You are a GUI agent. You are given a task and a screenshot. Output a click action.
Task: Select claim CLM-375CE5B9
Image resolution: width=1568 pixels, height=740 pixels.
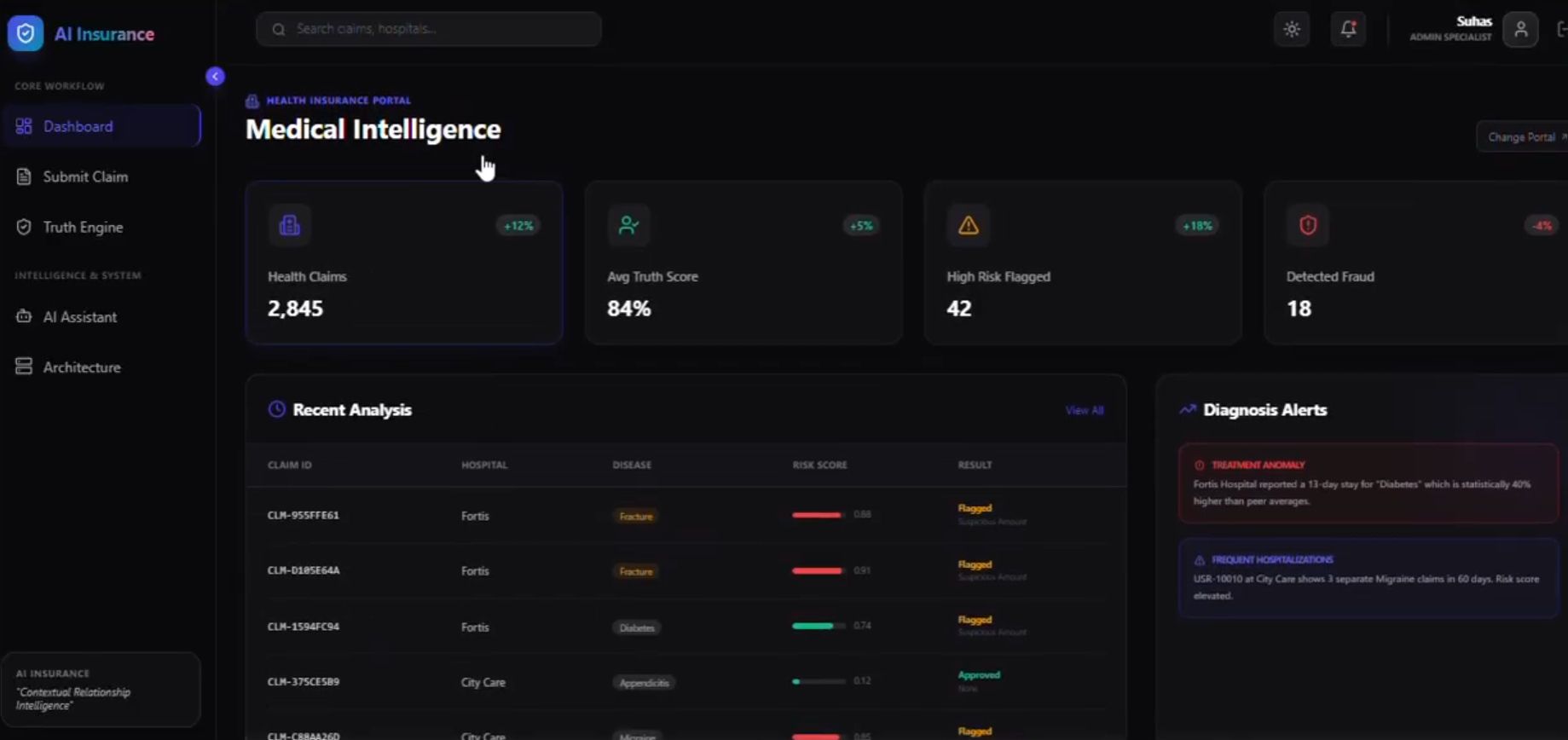coord(304,682)
